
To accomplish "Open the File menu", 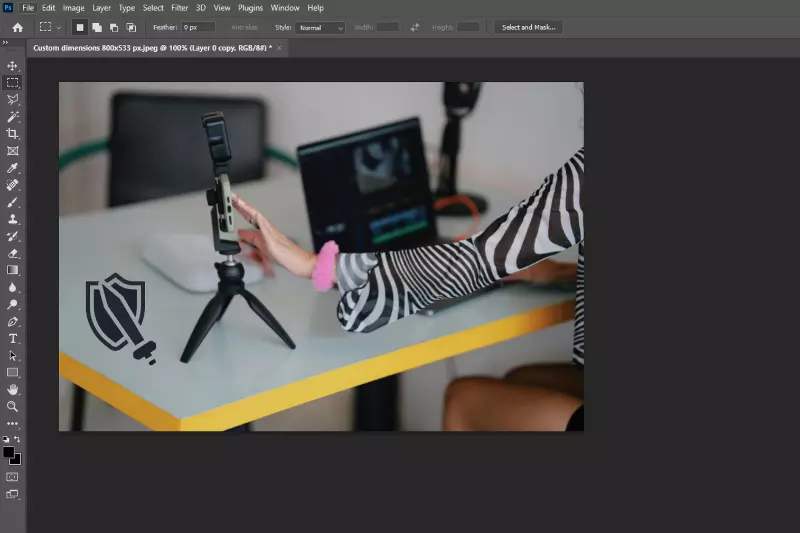I will coord(28,8).
